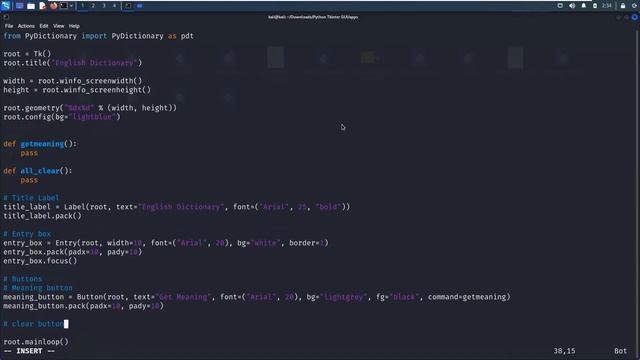The image size is (640, 360).
Task: Launch Firefox from the top panel
Action: (53, 6)
